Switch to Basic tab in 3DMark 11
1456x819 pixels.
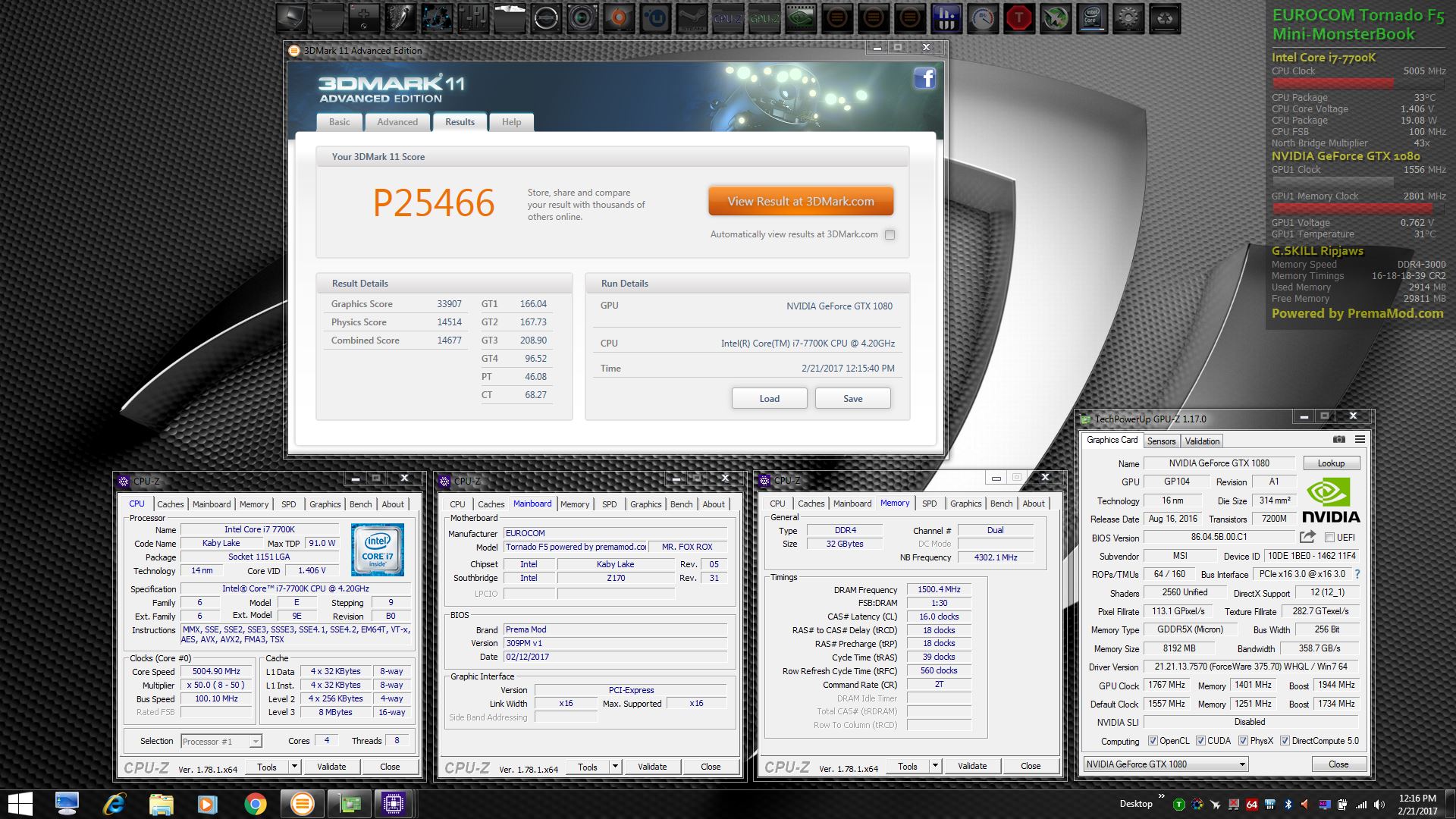coord(340,122)
